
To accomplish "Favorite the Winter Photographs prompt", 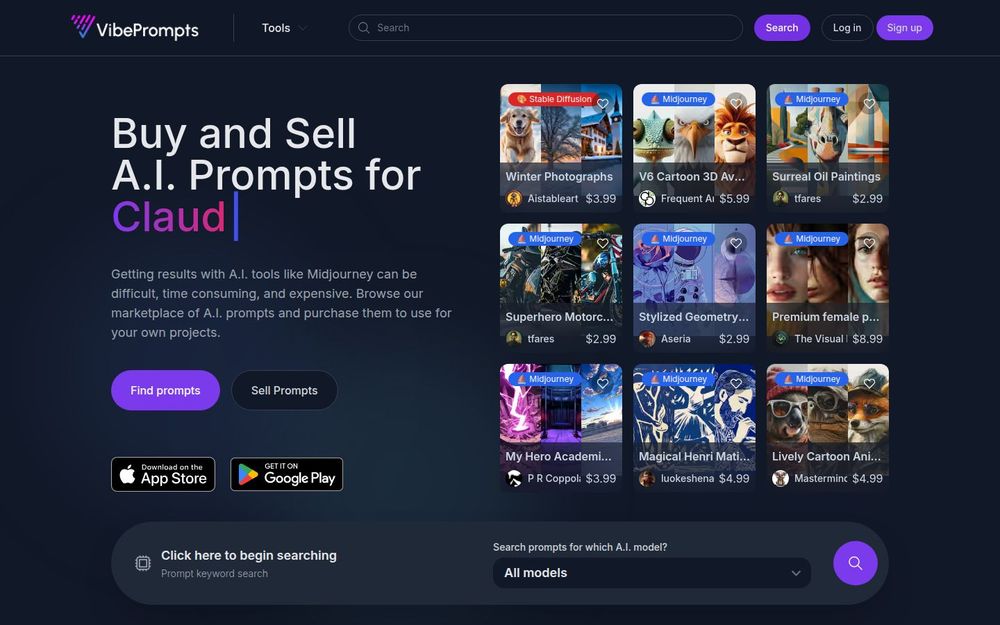I will 603,103.
